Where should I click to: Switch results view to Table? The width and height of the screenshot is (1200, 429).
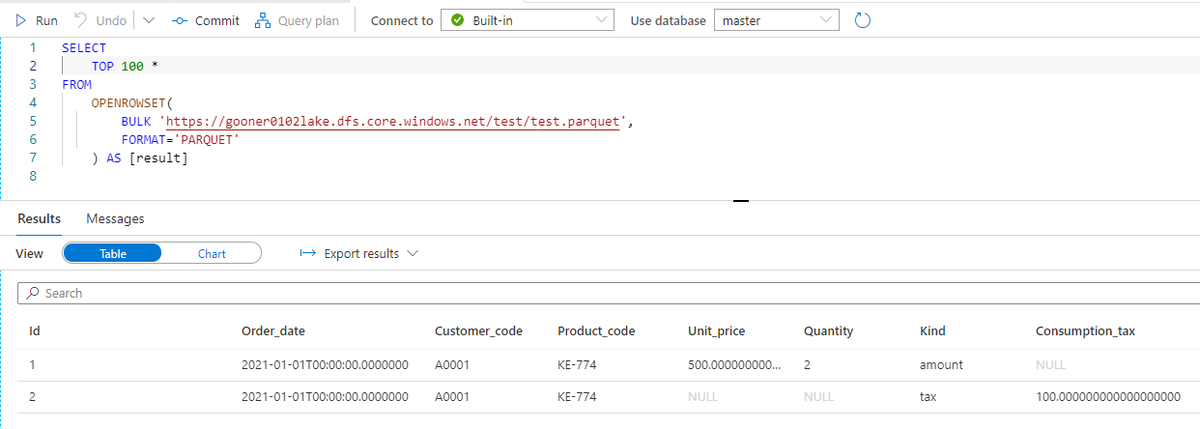(x=112, y=253)
